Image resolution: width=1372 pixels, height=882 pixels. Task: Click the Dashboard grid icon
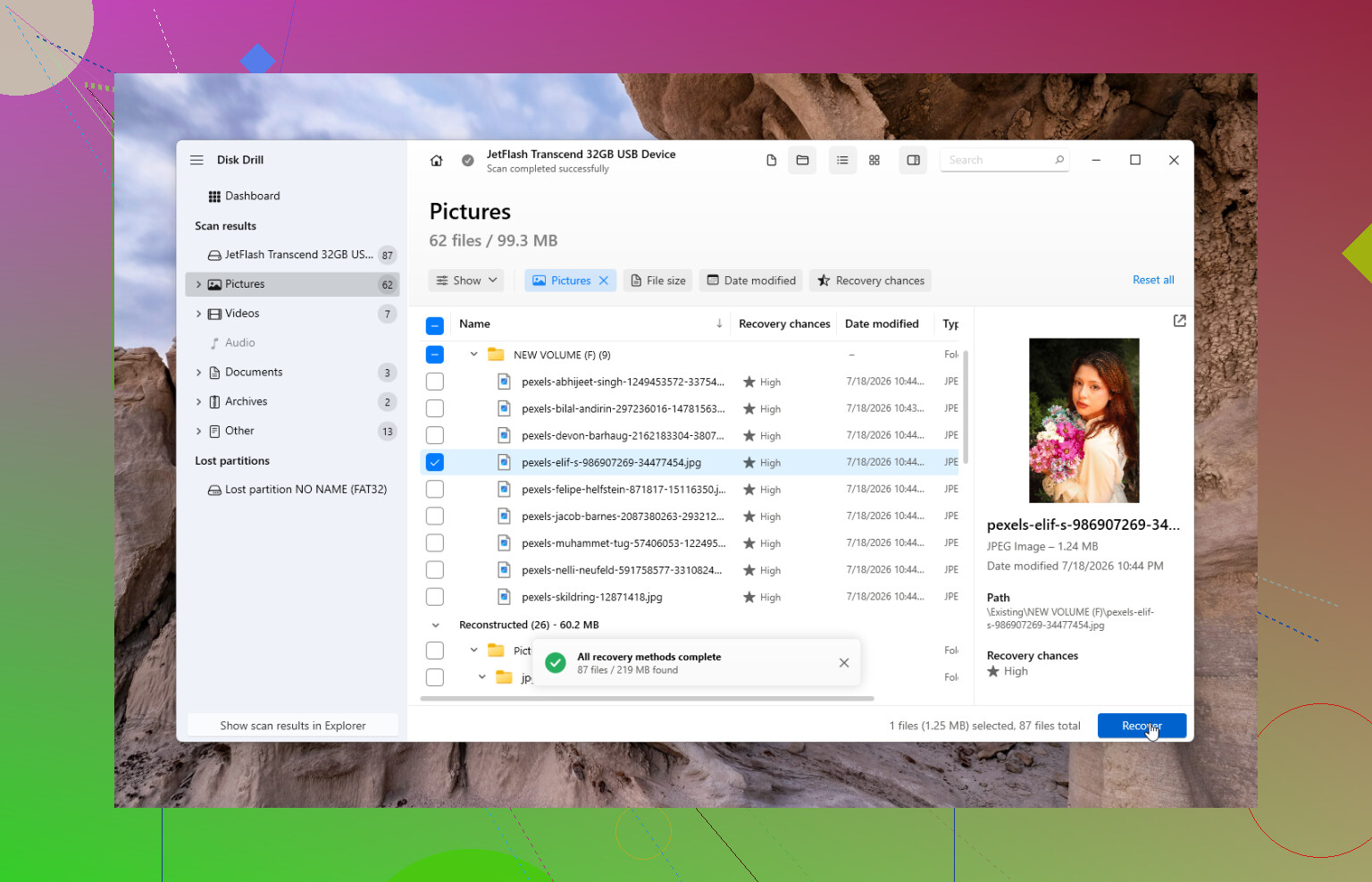point(214,197)
